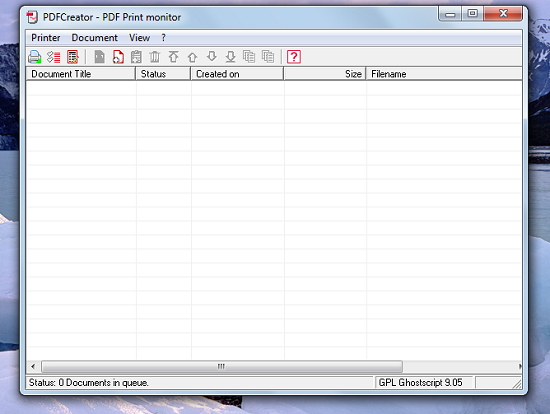The height and width of the screenshot is (414, 550).
Task: Click the red add PDF document icon
Action: coord(118,57)
